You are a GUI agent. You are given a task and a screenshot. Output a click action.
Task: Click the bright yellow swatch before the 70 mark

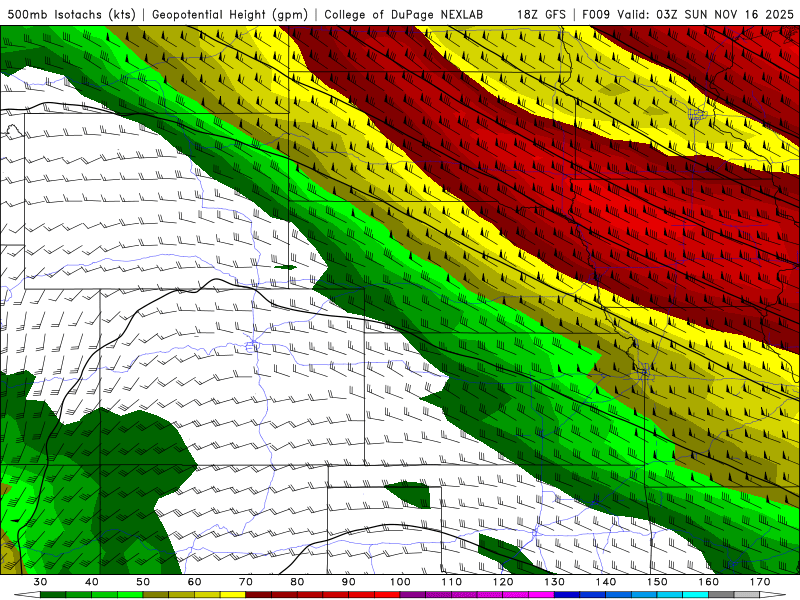[233, 595]
